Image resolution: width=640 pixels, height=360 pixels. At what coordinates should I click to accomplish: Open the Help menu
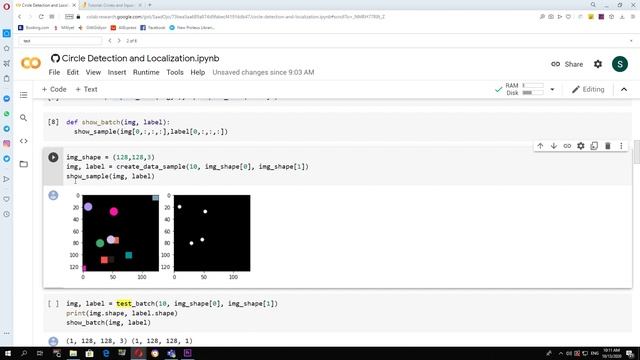click(198, 72)
